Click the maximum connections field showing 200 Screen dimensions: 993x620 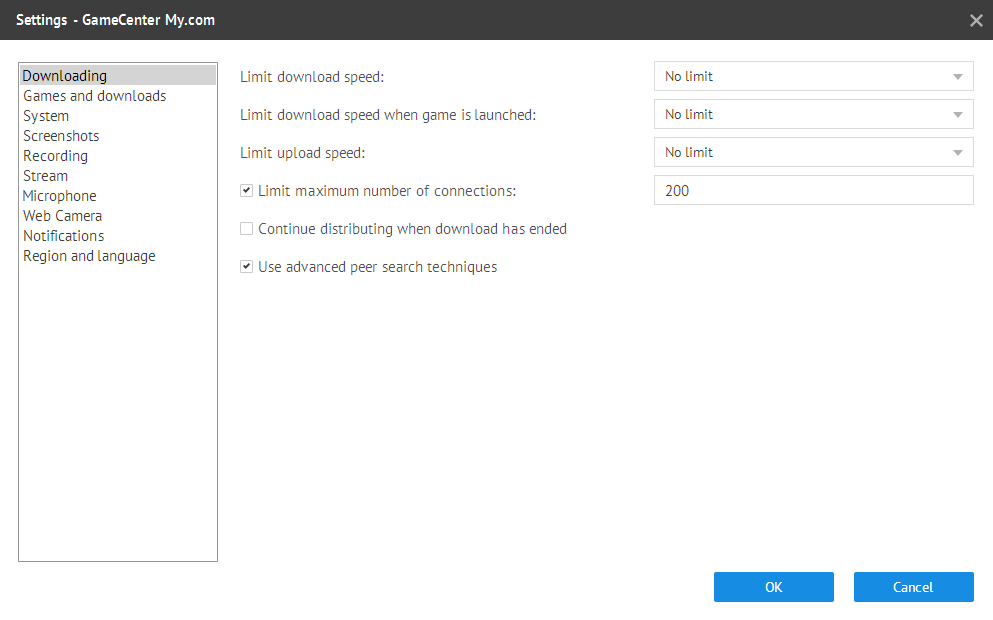click(x=813, y=190)
